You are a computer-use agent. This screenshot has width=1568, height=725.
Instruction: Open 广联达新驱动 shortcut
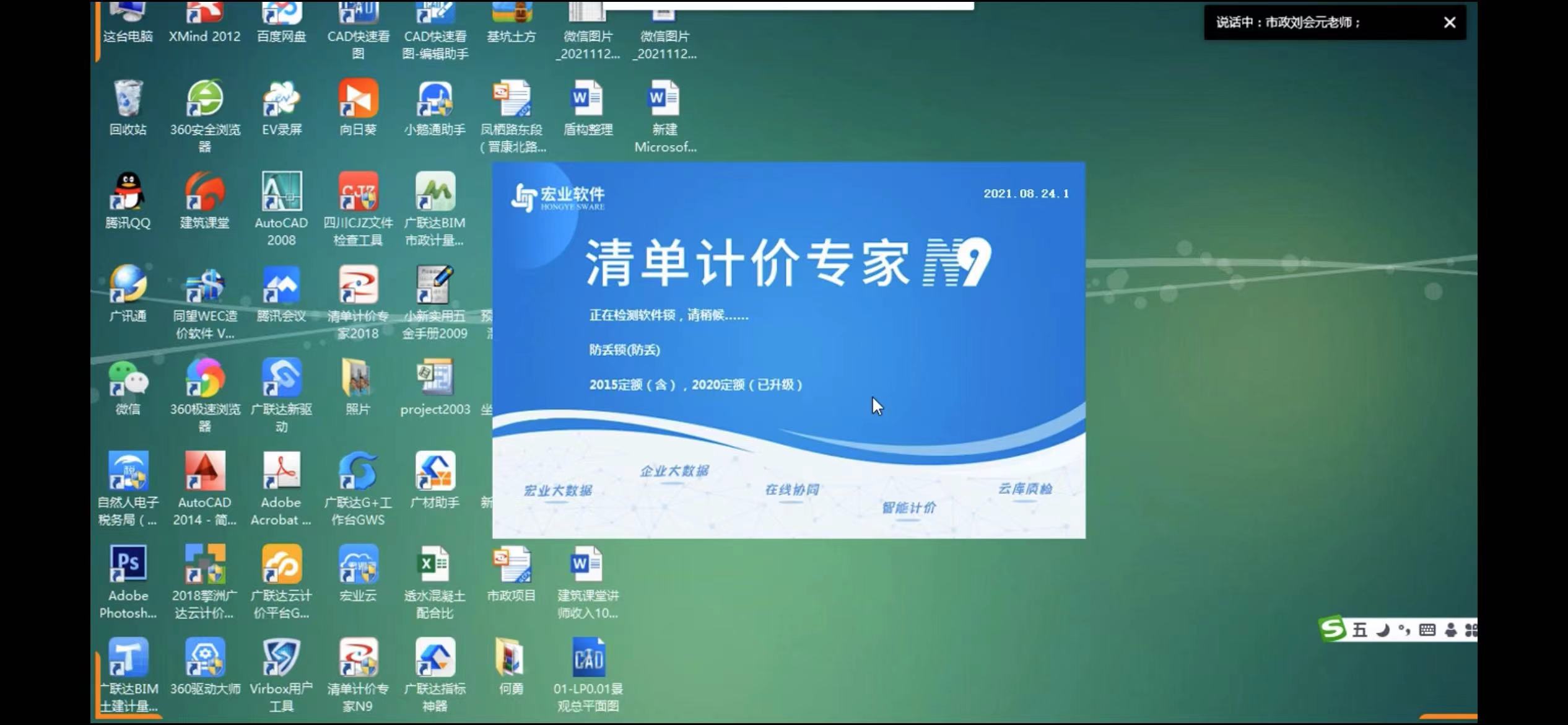point(281,396)
